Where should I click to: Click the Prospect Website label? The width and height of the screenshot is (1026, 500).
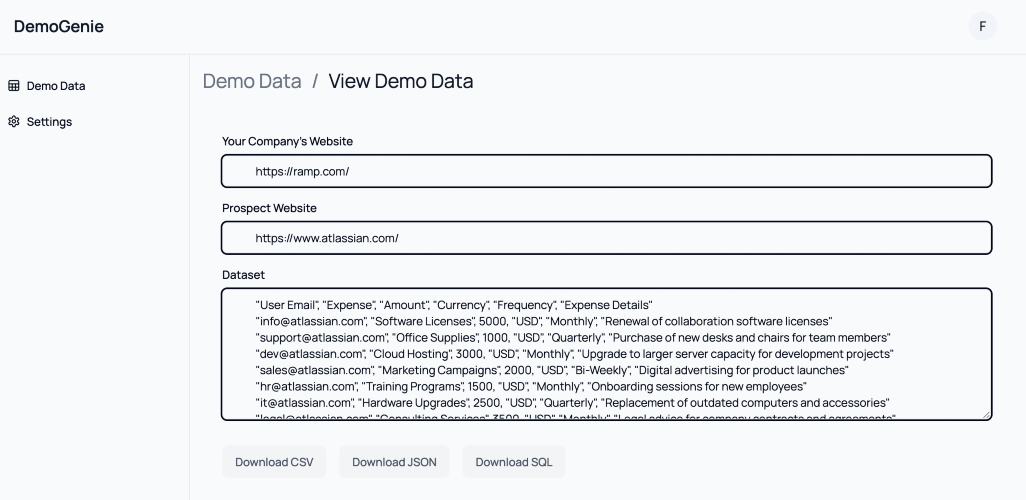(270, 208)
